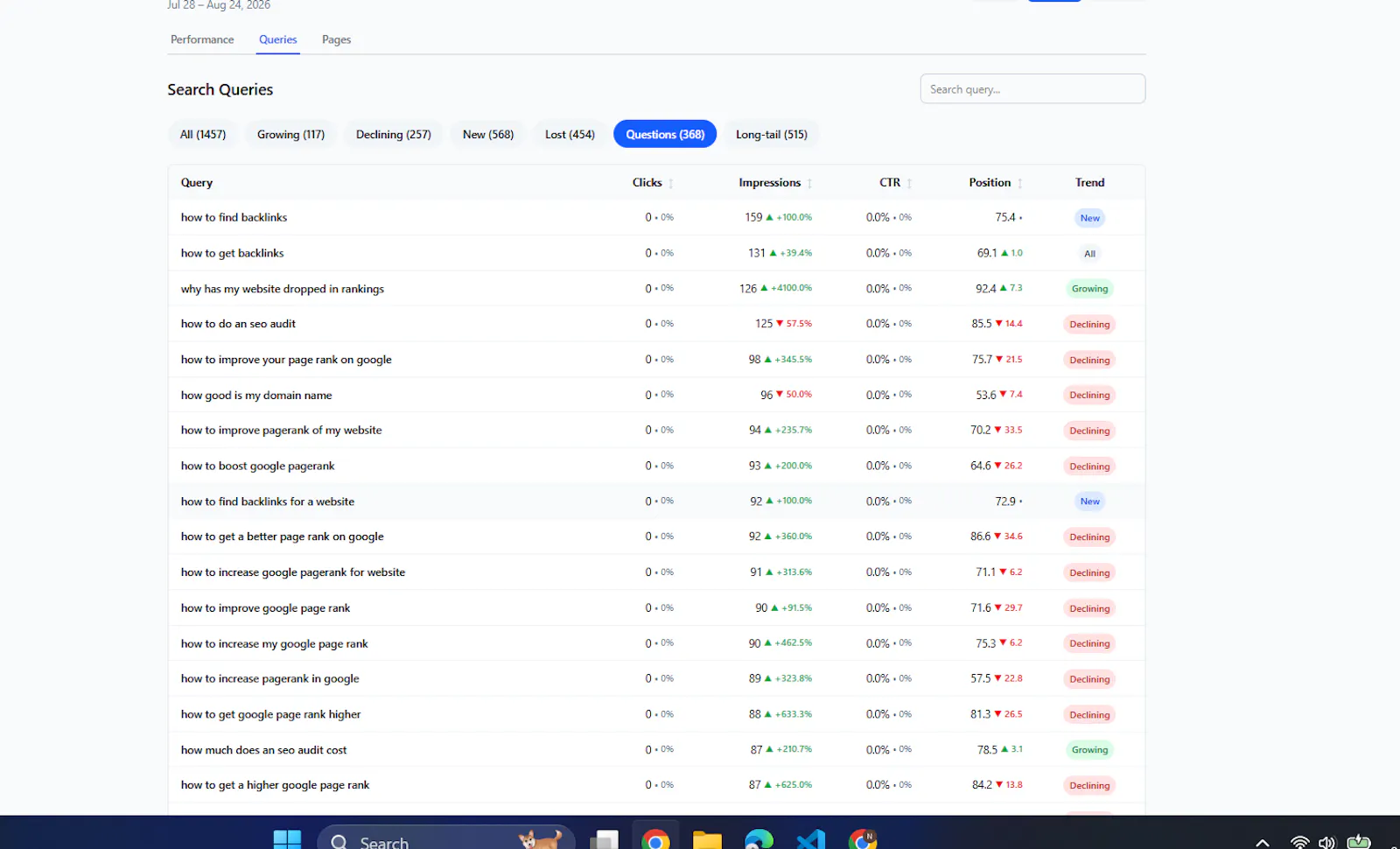The width and height of the screenshot is (1400, 849).
Task: Open 'how to improve pagerank of my website'
Action: coord(281,430)
